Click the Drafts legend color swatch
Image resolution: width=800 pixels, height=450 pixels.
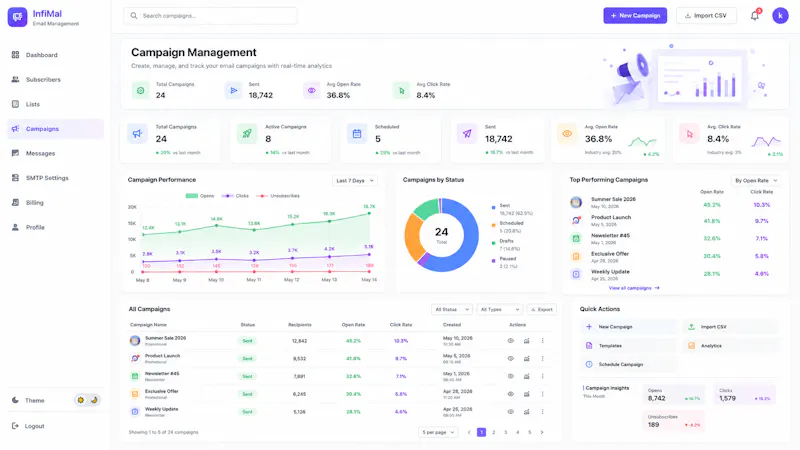[493, 243]
